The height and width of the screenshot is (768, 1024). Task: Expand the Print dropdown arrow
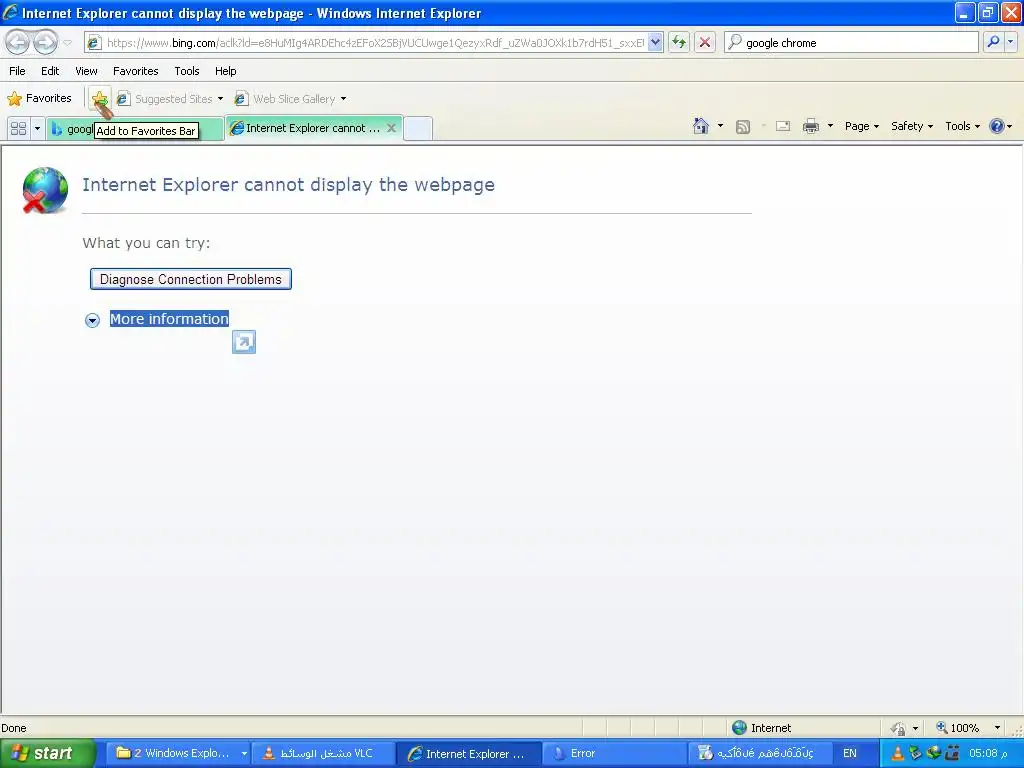[x=830, y=126]
